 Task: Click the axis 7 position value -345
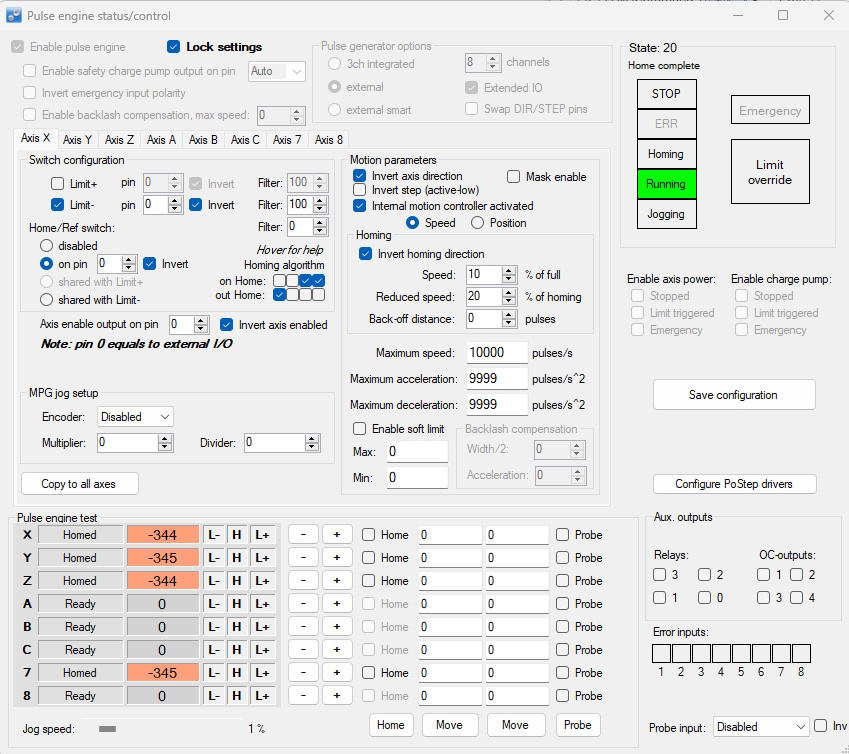[163, 673]
